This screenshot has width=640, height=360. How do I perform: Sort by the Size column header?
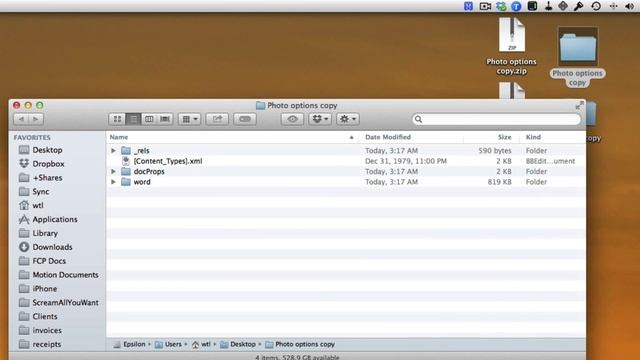pos(491,137)
